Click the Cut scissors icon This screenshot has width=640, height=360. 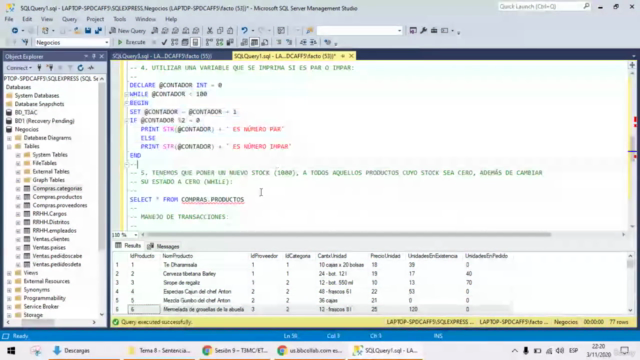point(210,31)
